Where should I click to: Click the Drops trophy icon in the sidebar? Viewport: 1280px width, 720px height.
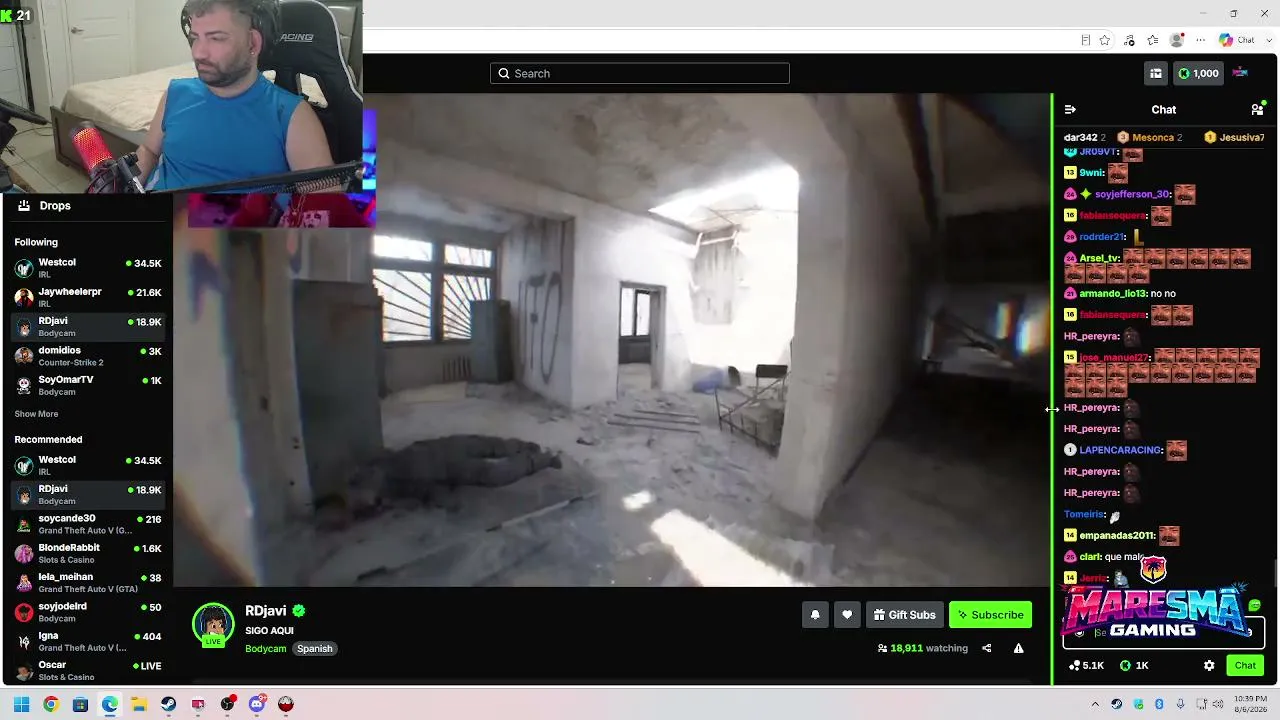coord(24,205)
